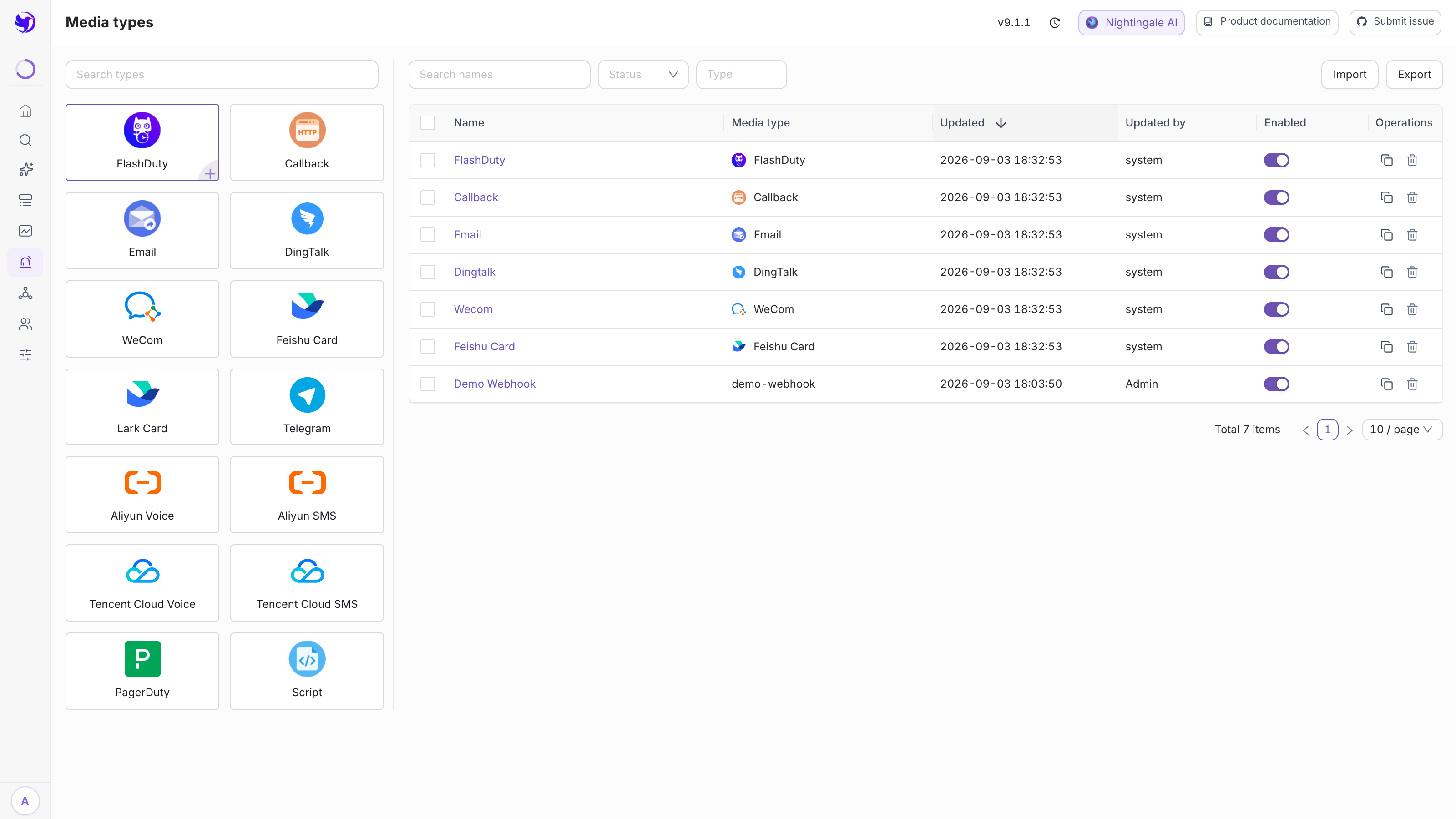
Task: Toggle the Demo Webhook enabled switch
Action: point(1276,384)
